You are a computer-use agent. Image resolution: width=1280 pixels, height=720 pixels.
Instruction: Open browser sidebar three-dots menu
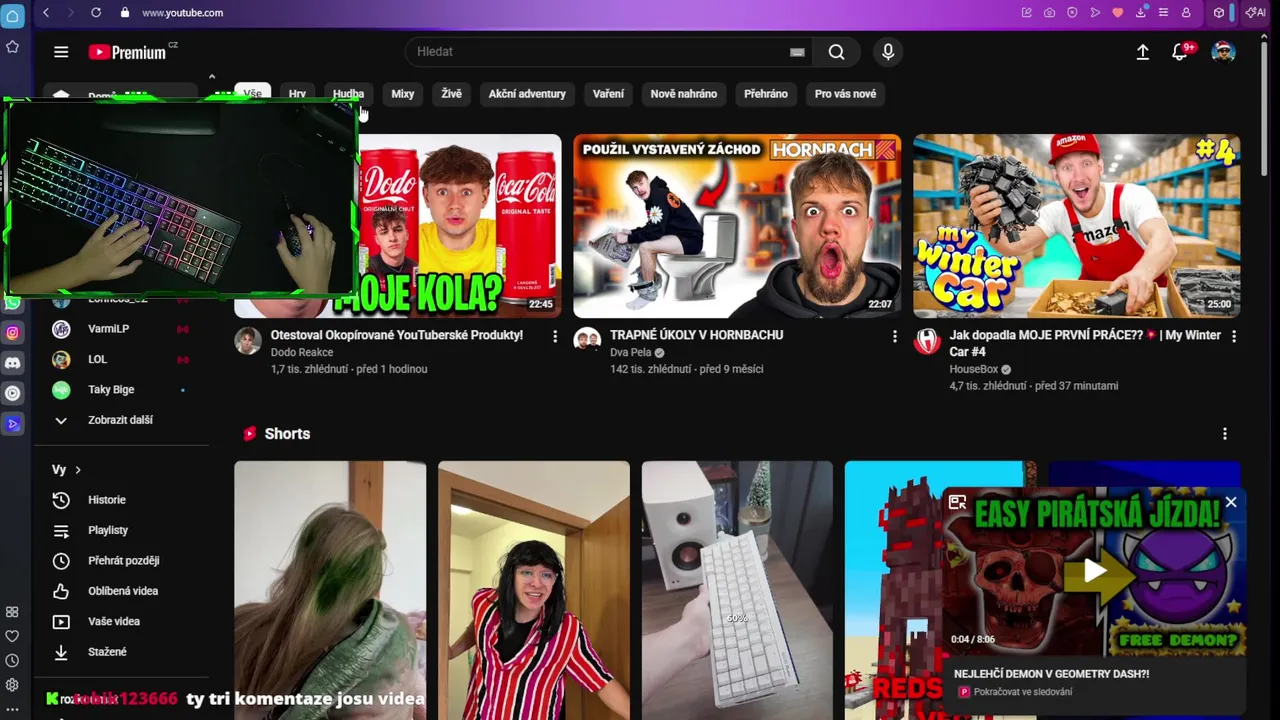tap(12, 710)
